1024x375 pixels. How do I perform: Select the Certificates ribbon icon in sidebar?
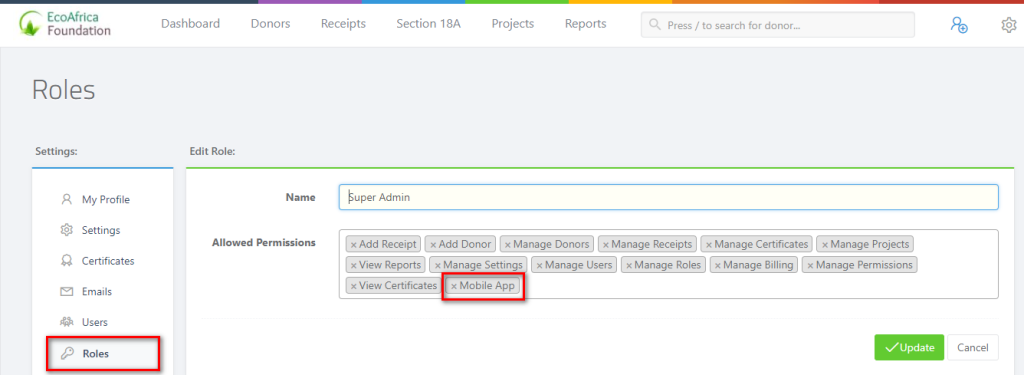pyautogui.click(x=66, y=261)
